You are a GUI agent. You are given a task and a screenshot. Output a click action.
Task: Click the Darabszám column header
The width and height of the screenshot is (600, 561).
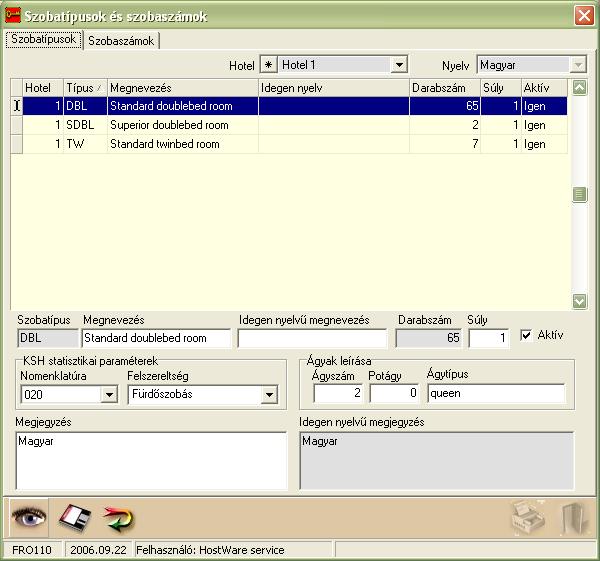click(445, 88)
